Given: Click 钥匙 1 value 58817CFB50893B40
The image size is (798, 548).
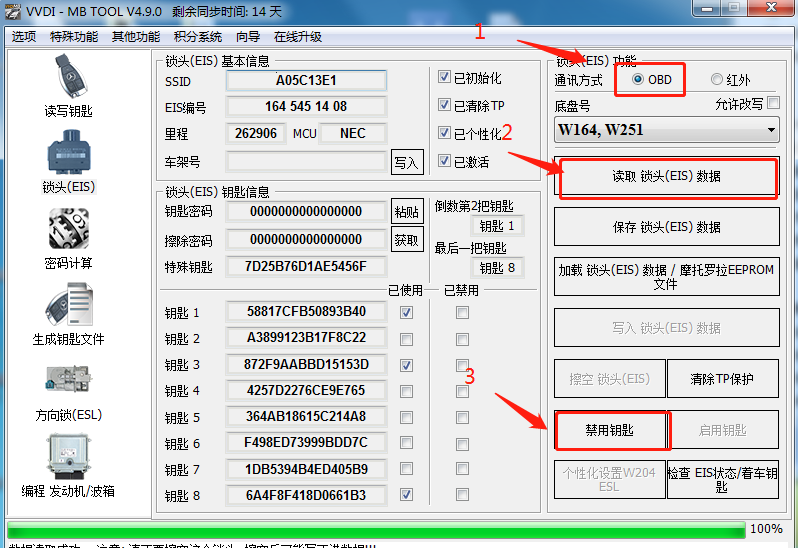Looking at the screenshot, I should 306,311.
